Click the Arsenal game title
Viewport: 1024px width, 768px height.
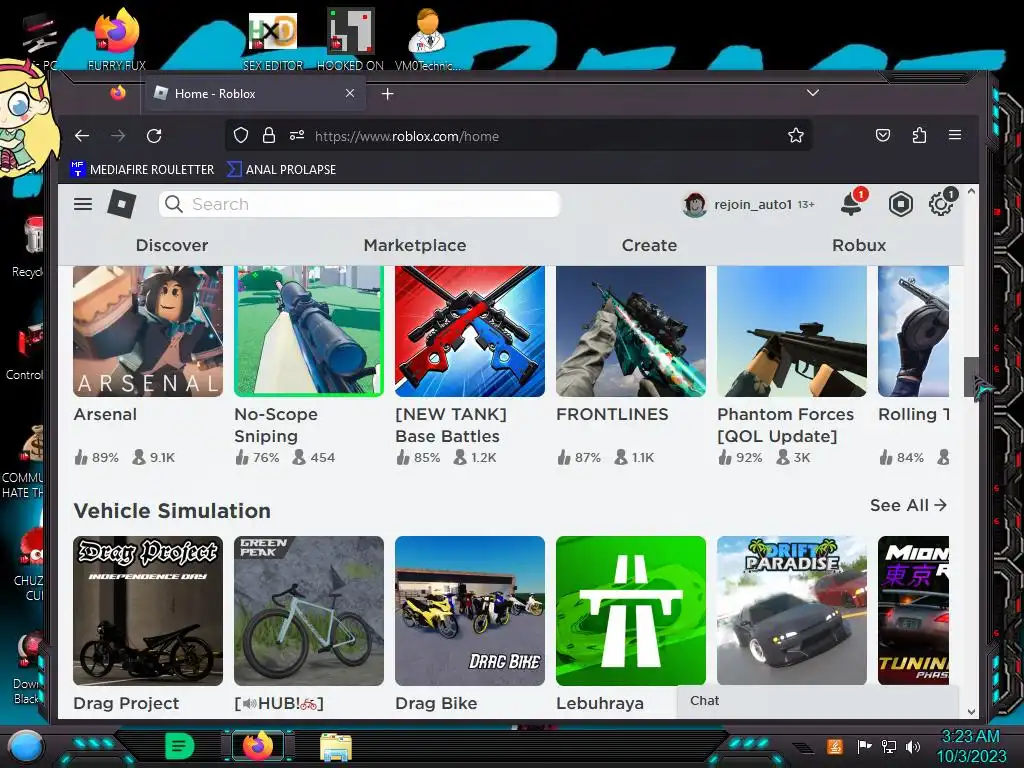(105, 414)
